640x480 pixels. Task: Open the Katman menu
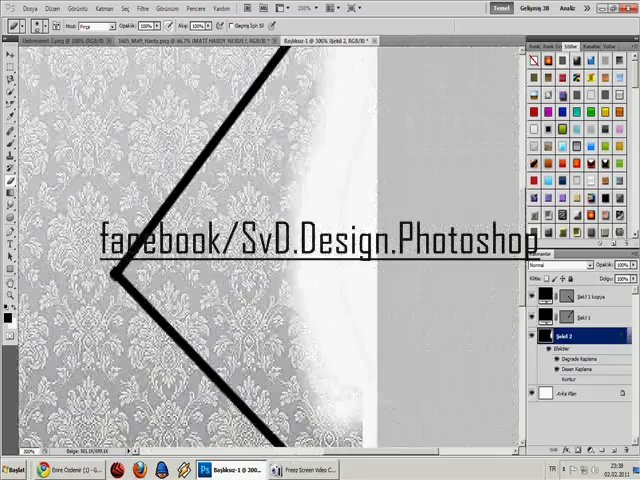pos(104,8)
